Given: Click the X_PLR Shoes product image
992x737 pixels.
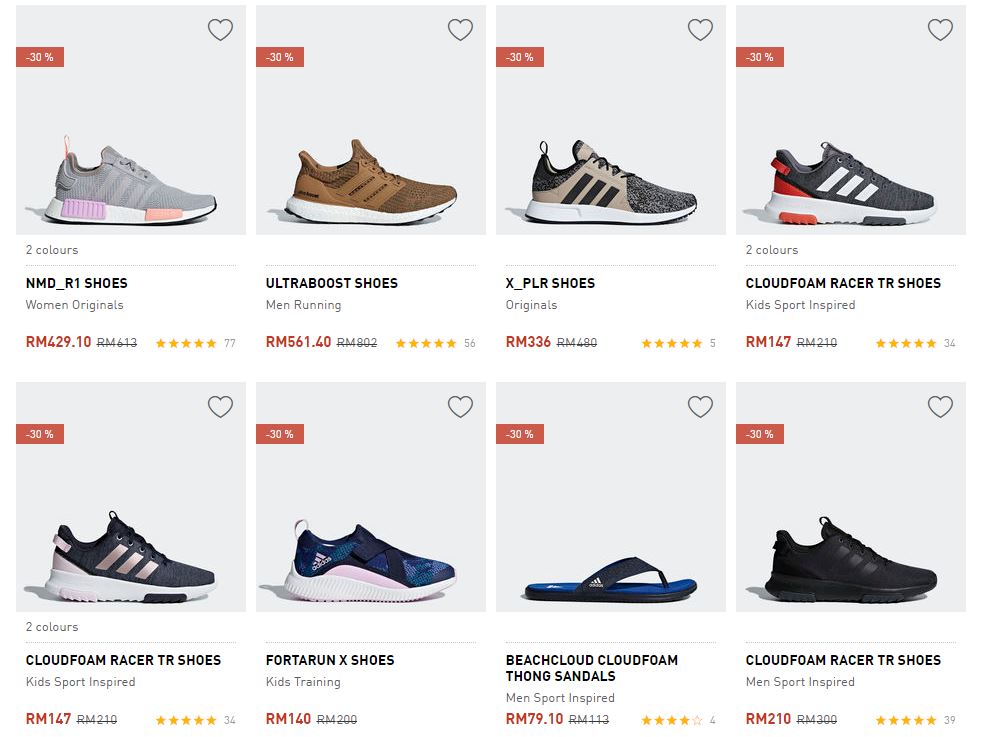Looking at the screenshot, I should click(x=610, y=180).
